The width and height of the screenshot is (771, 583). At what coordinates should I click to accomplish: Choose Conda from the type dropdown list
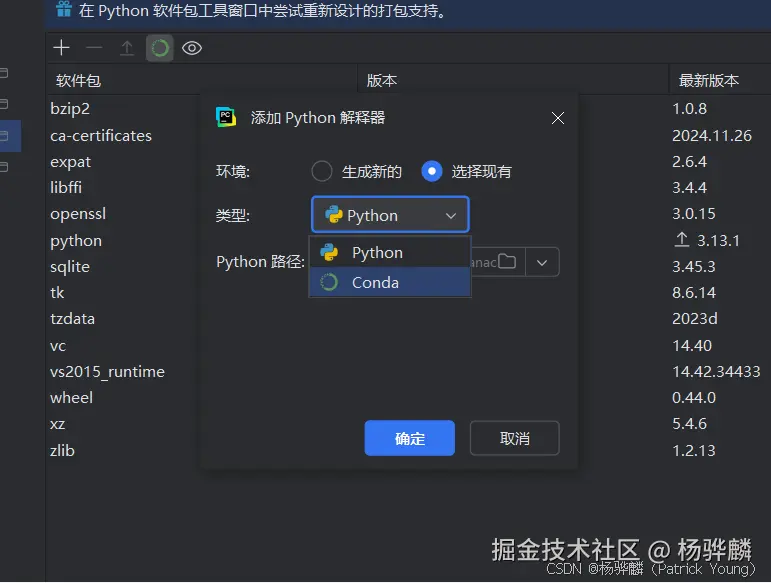pyautogui.click(x=390, y=282)
